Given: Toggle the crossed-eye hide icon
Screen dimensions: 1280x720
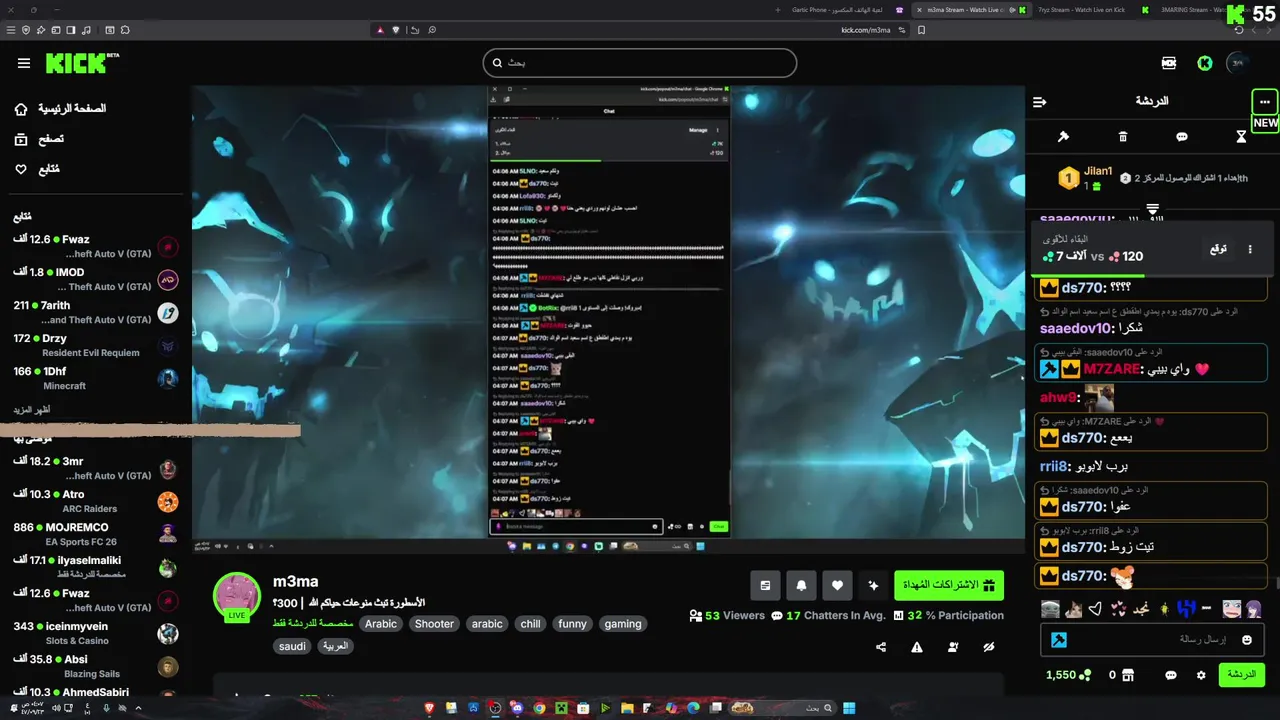Looking at the screenshot, I should pos(989,647).
